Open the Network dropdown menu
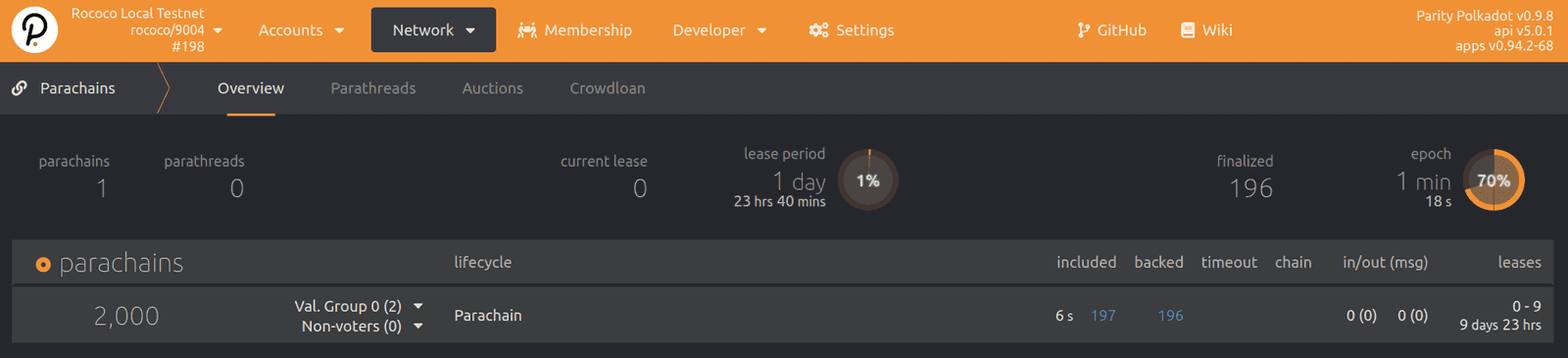The height and width of the screenshot is (358, 1568). (x=433, y=30)
